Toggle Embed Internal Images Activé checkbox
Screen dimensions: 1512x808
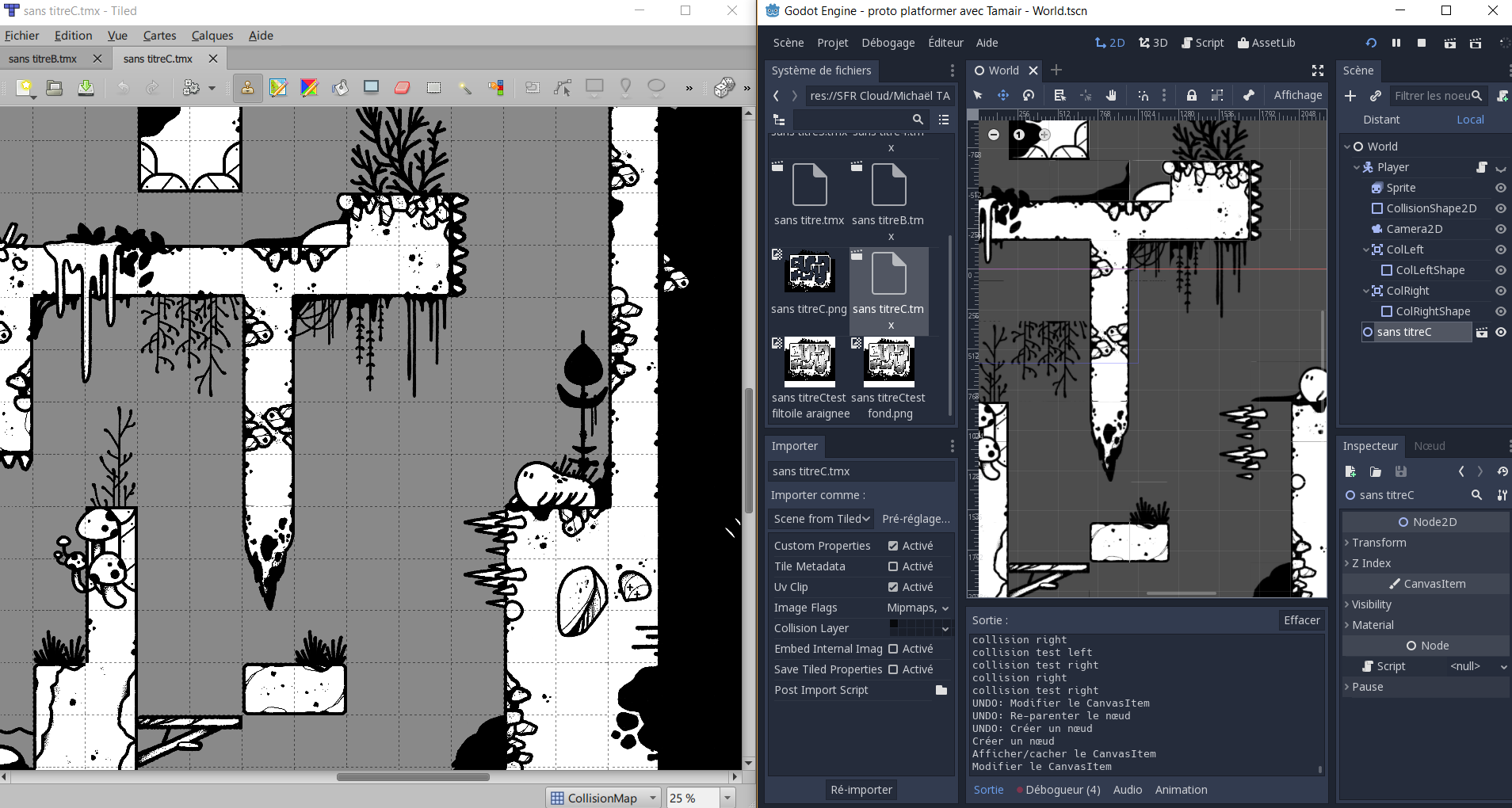[893, 649]
